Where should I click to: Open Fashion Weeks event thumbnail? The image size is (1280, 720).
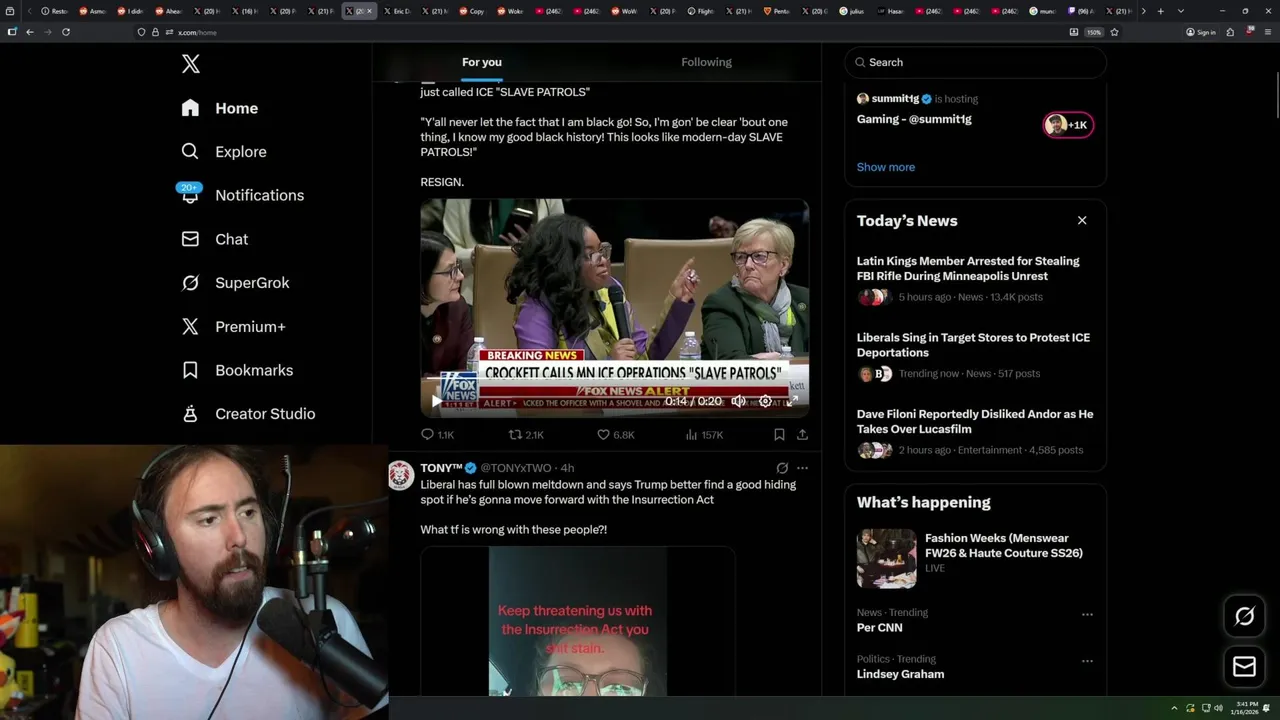tap(886, 558)
